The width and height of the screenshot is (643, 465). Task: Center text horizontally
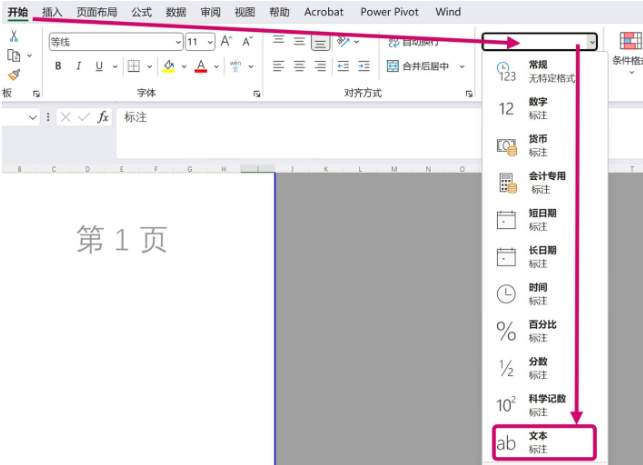[x=299, y=66]
